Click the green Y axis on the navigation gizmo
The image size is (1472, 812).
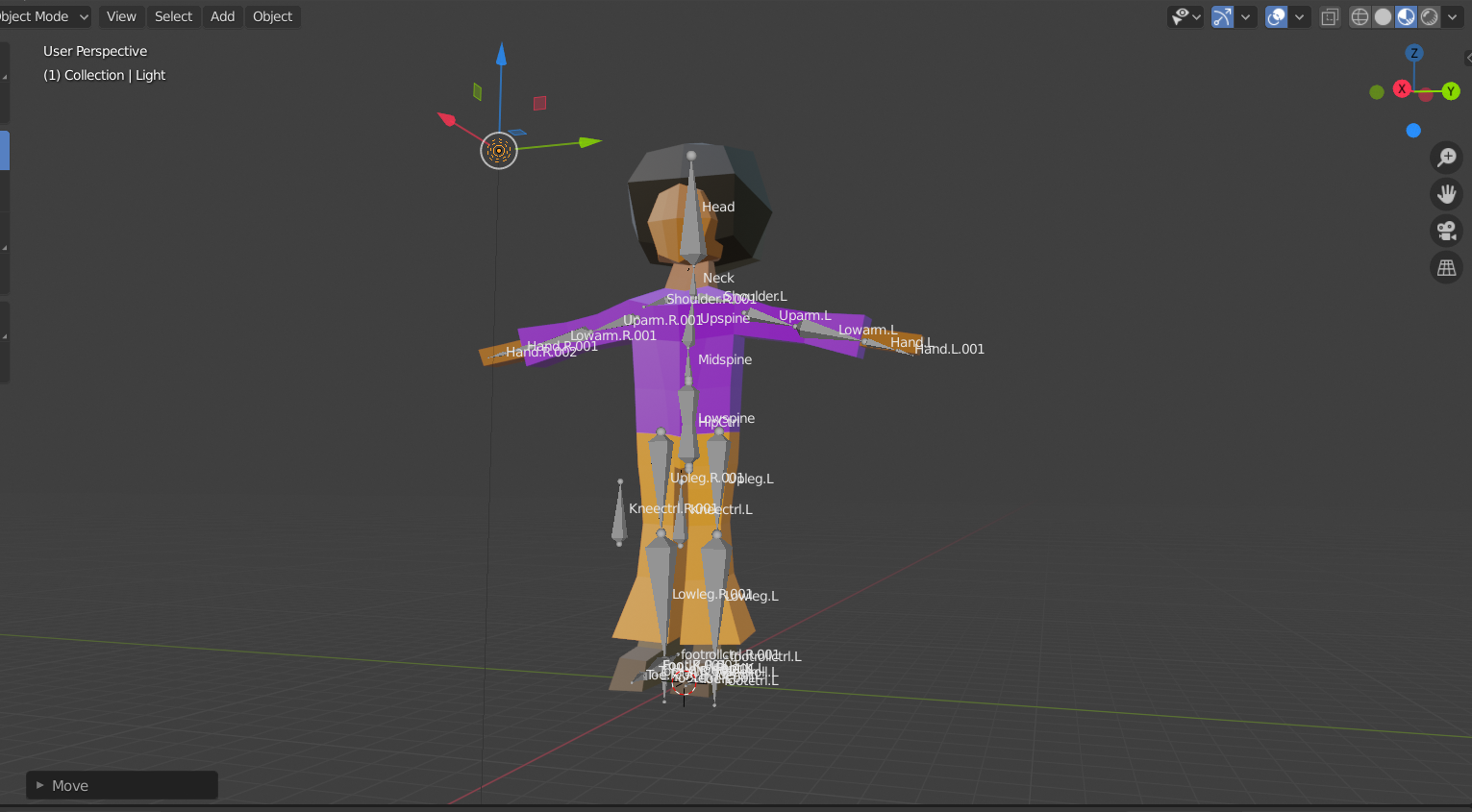(1451, 91)
